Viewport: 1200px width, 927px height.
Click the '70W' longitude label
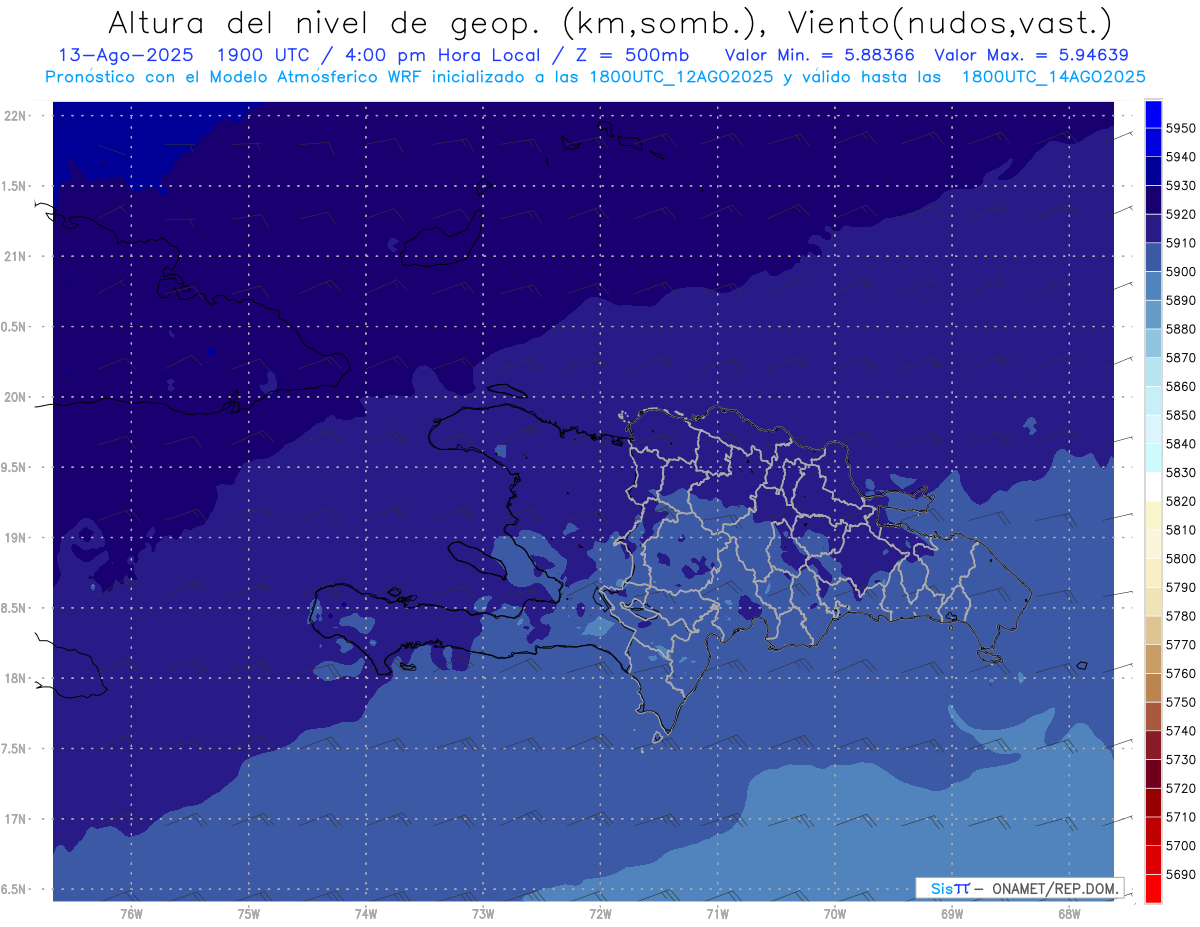click(x=834, y=913)
